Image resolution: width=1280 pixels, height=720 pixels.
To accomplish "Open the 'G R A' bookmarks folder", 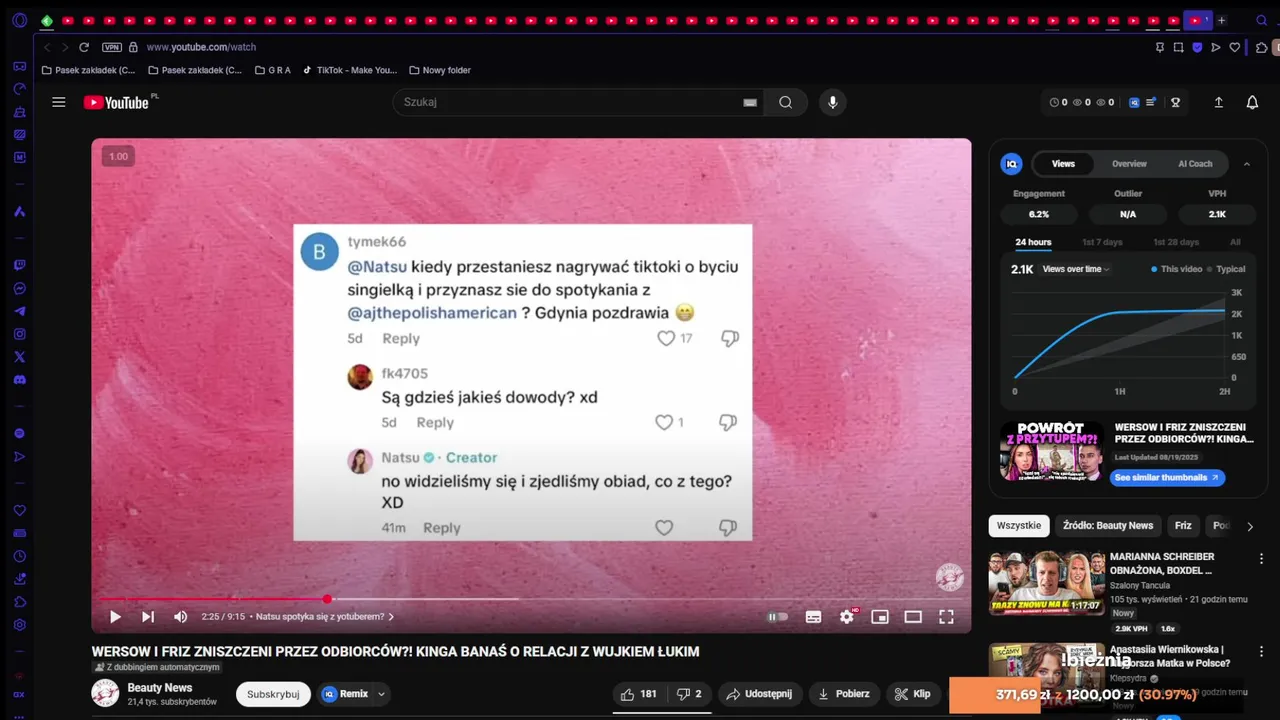I will [273, 70].
